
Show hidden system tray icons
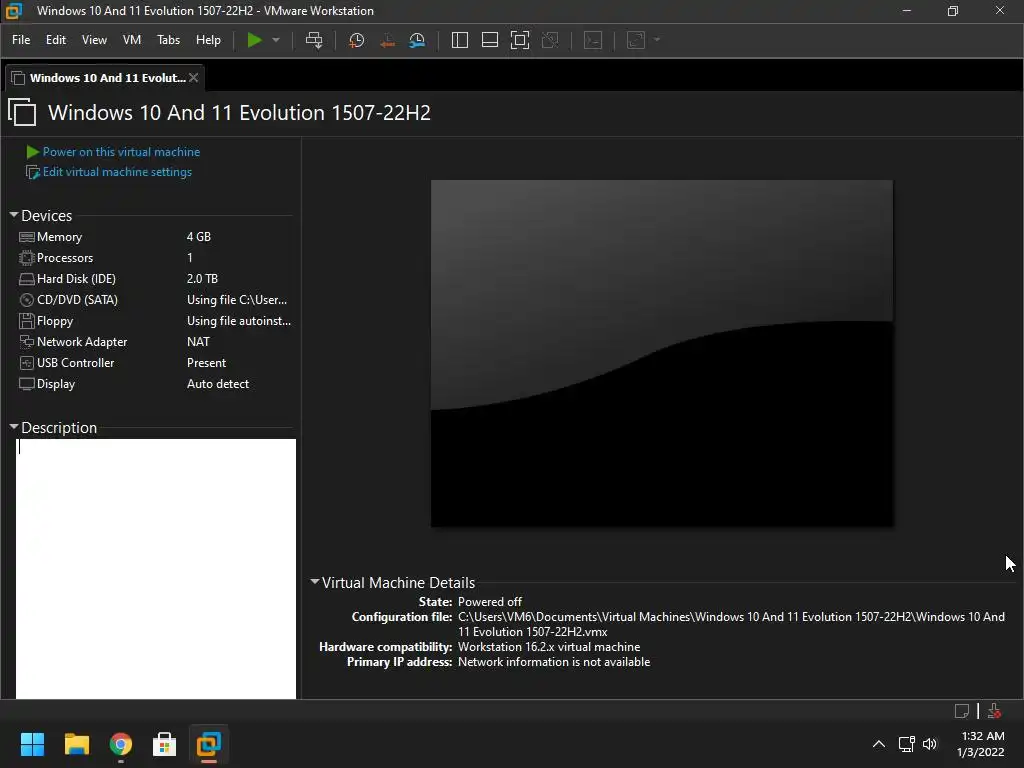[x=879, y=744]
